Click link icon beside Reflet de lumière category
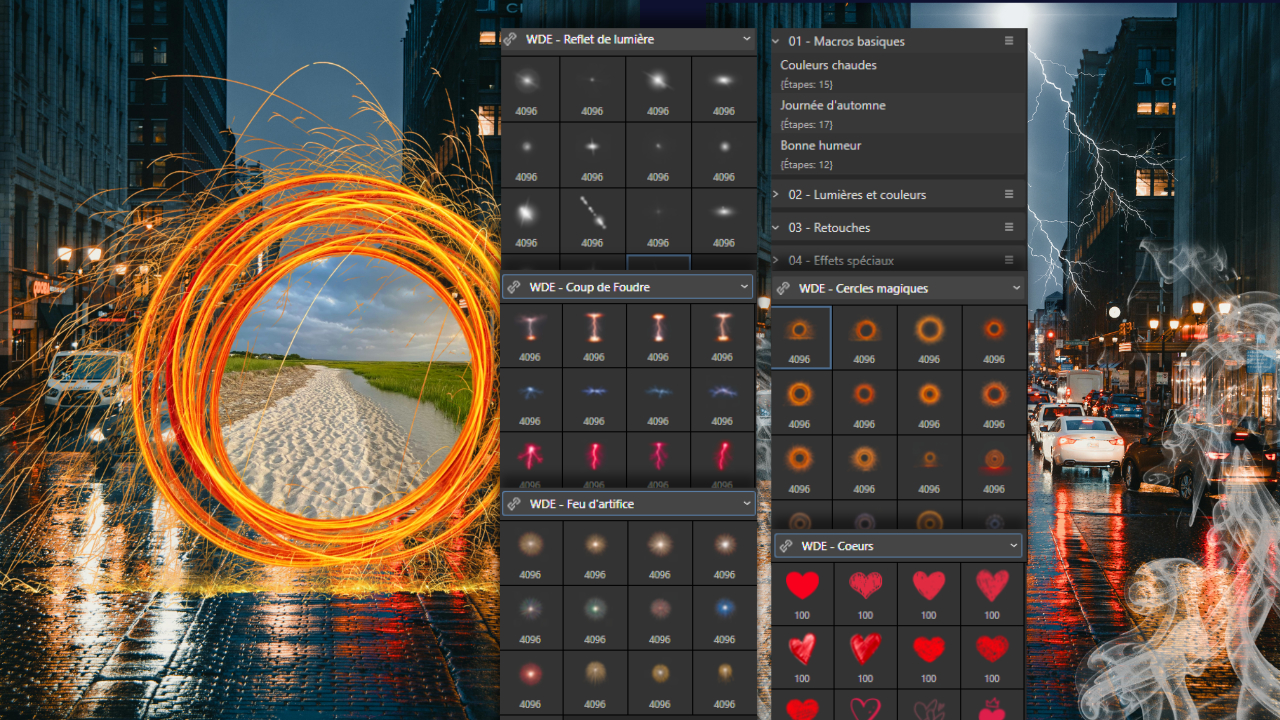The image size is (1280, 720). point(510,40)
